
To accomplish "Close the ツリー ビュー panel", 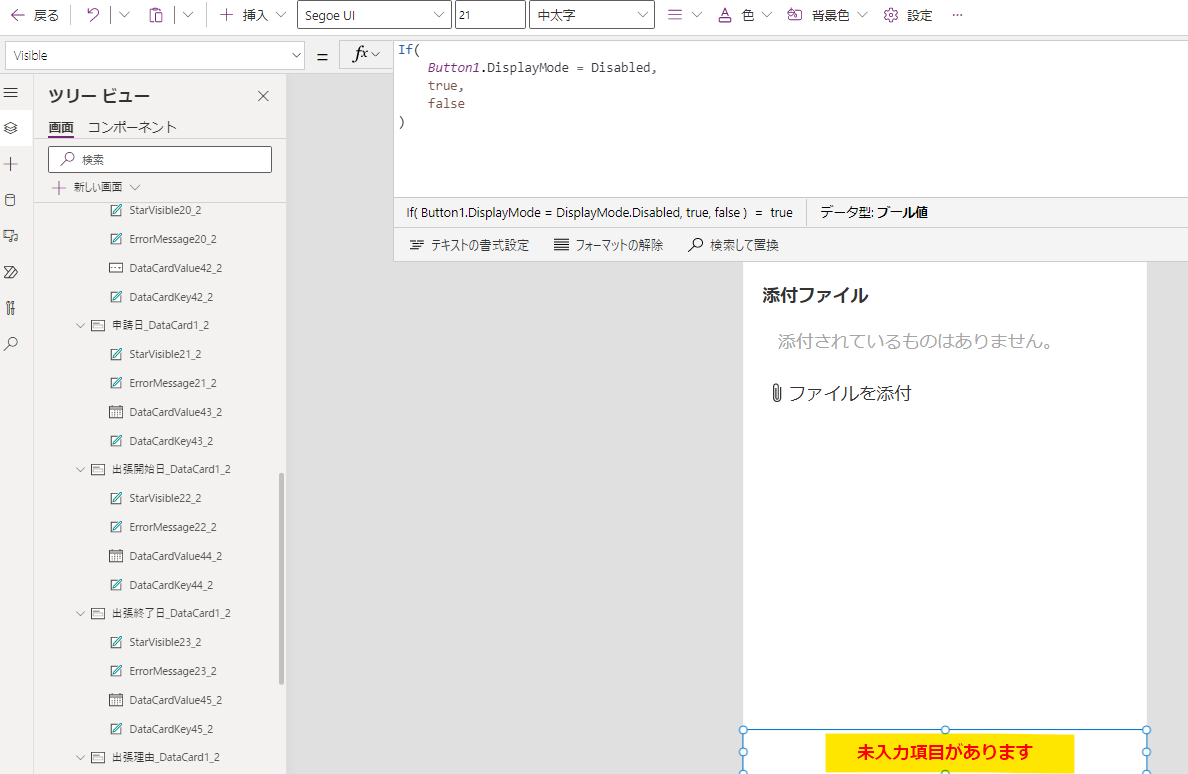I will click(x=263, y=96).
